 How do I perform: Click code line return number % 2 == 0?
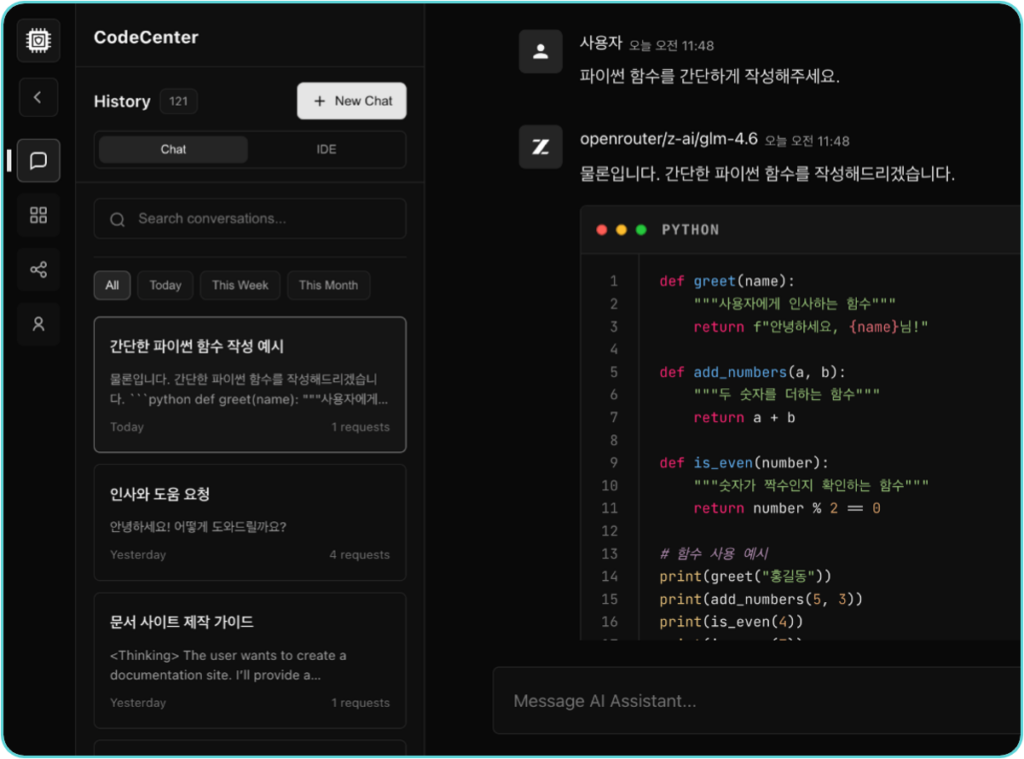click(787, 509)
